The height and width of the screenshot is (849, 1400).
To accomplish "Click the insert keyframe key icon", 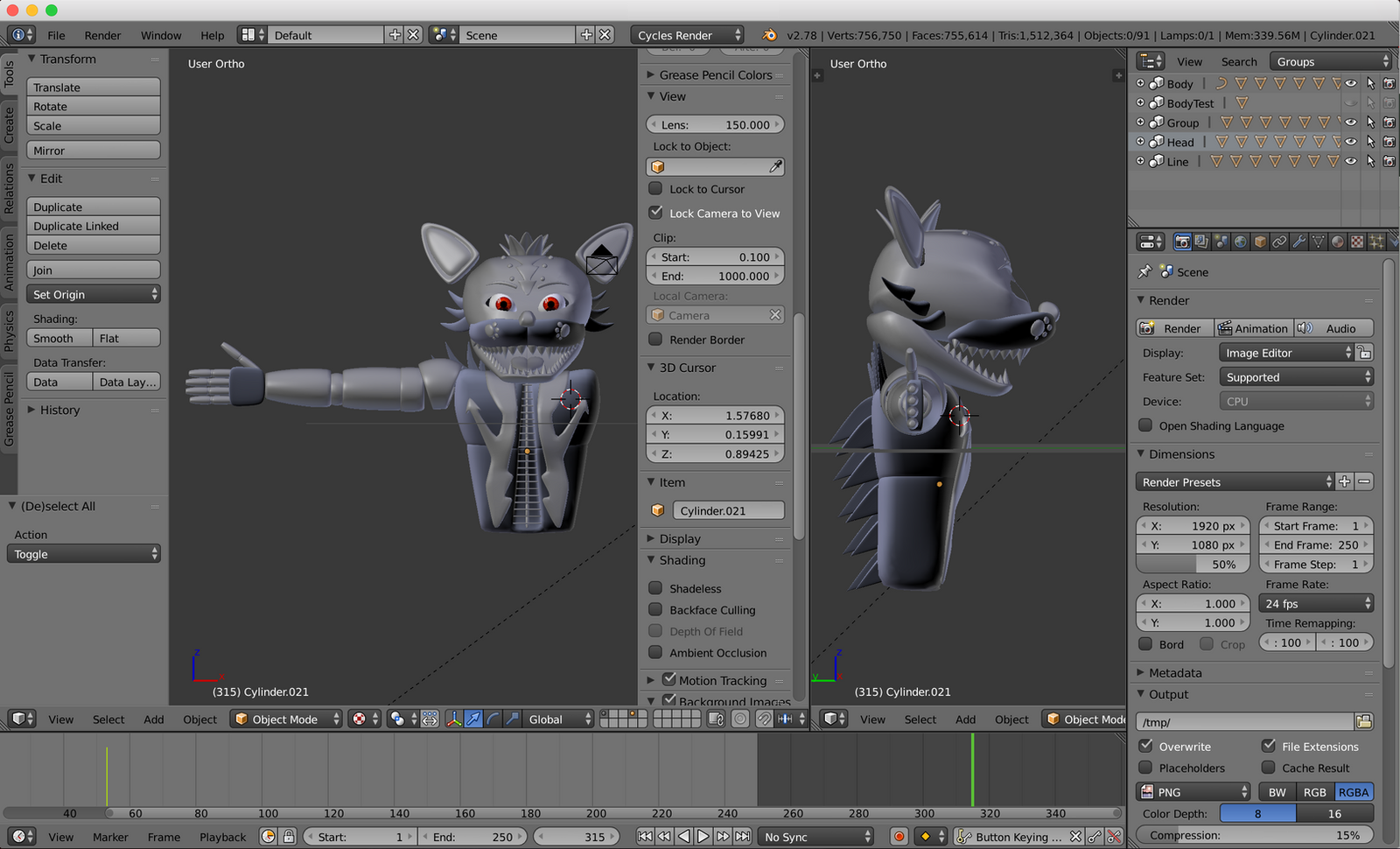I will tap(1095, 837).
